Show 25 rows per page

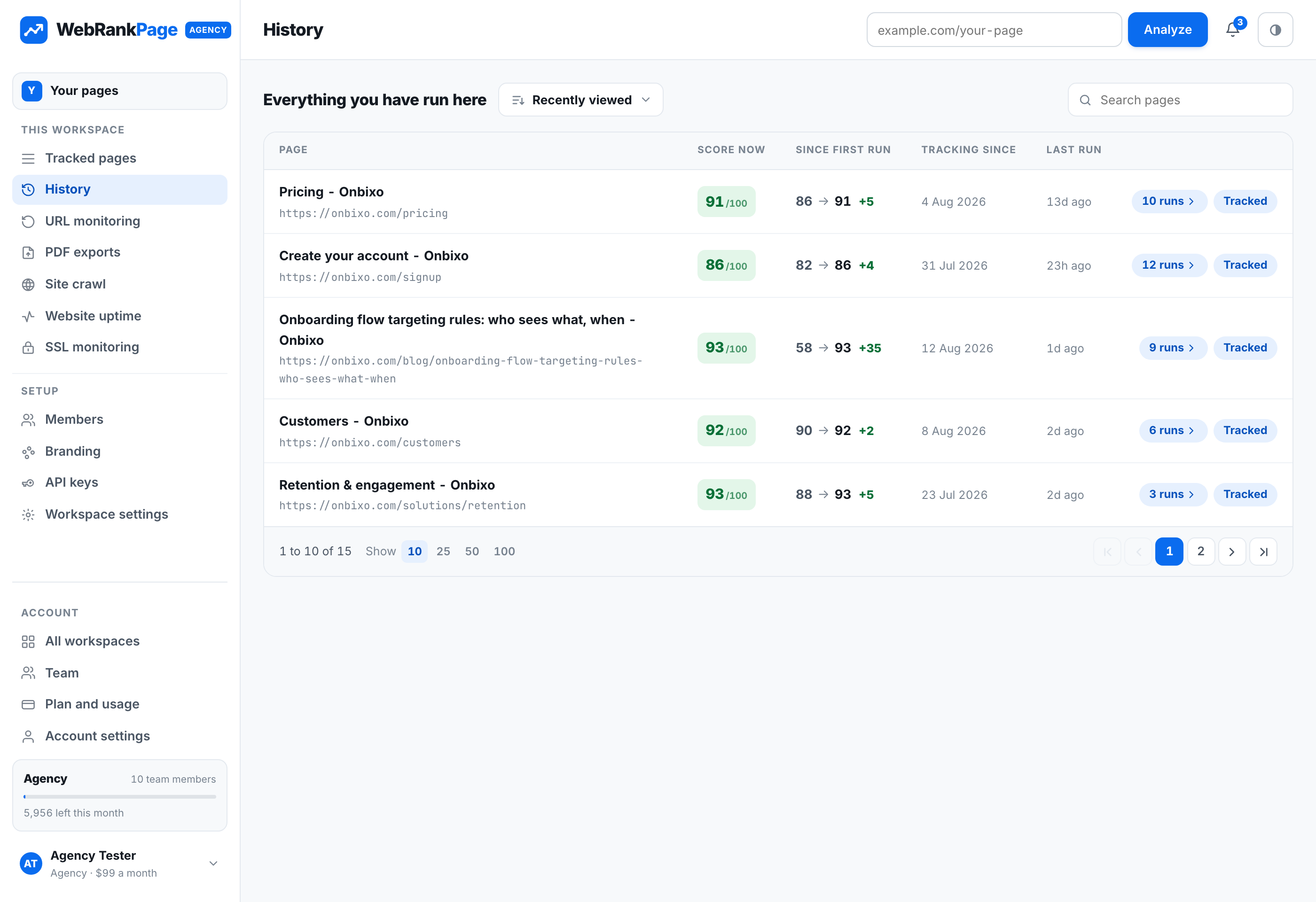click(443, 551)
